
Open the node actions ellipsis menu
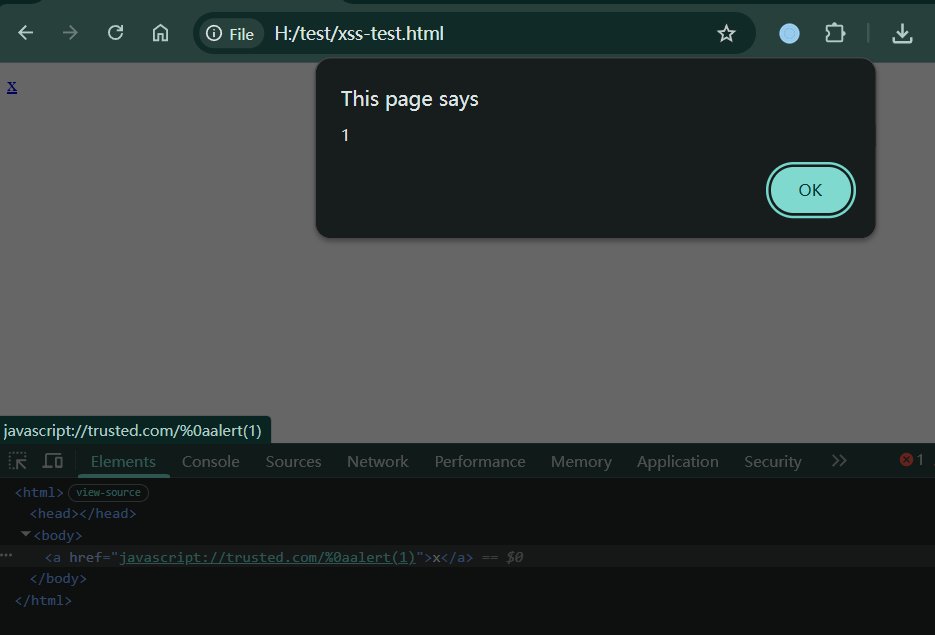7,555
